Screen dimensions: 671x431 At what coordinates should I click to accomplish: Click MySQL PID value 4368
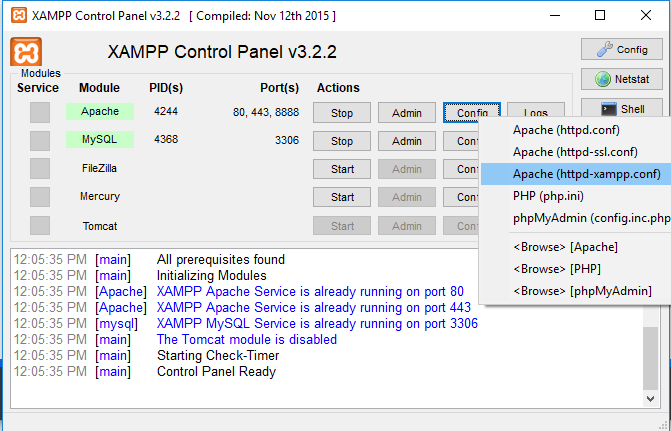click(x=166, y=140)
